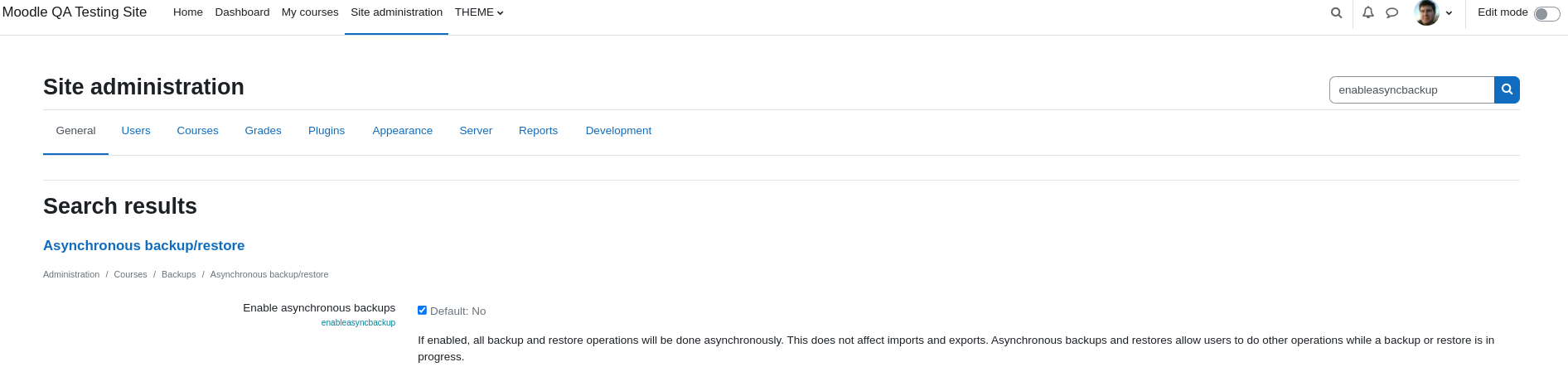The image size is (1568, 391).
Task: Open Asynchronous backup/restore heading link
Action: 144,246
